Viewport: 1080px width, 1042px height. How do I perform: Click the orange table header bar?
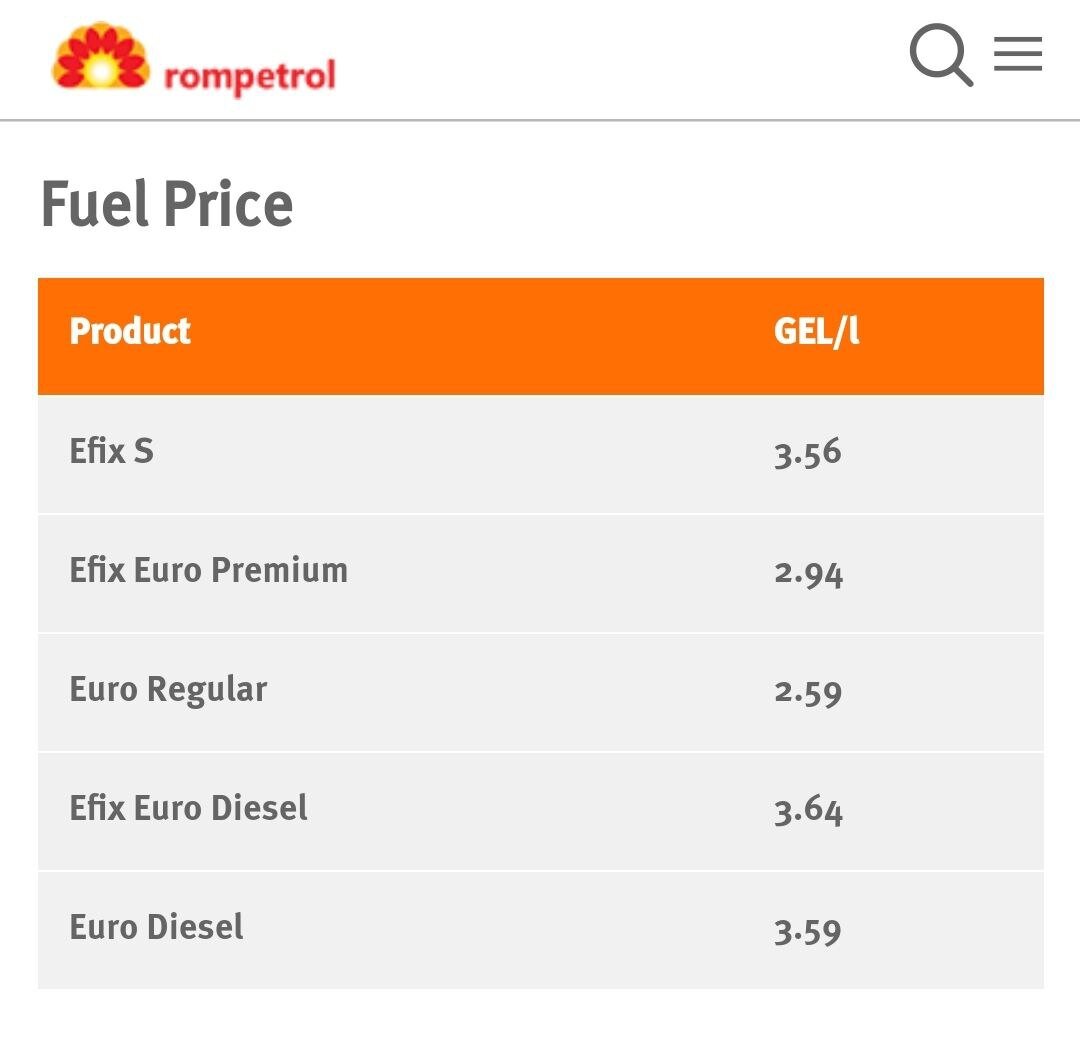click(540, 333)
